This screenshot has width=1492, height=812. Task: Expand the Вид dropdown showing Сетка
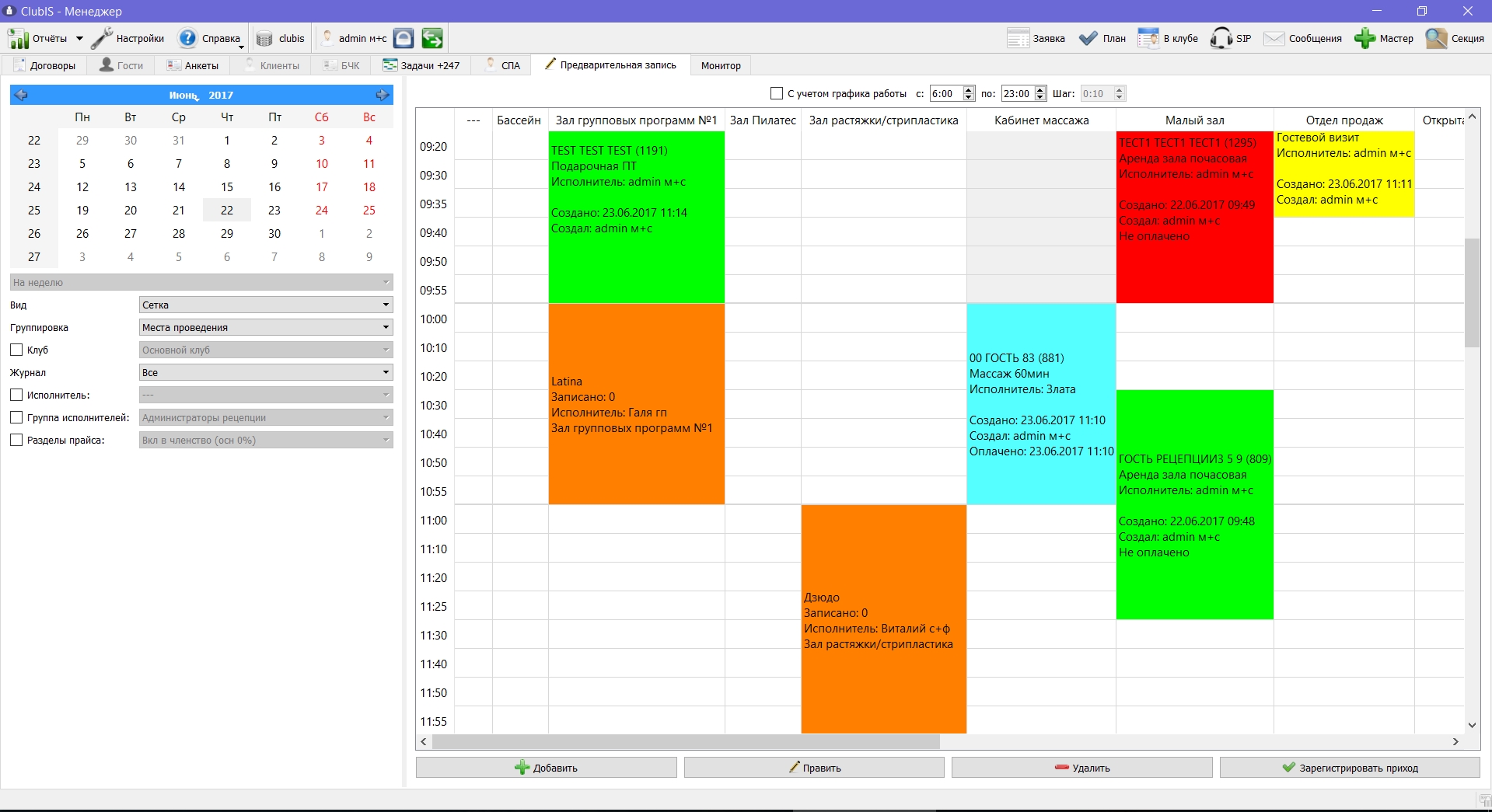pyautogui.click(x=266, y=305)
